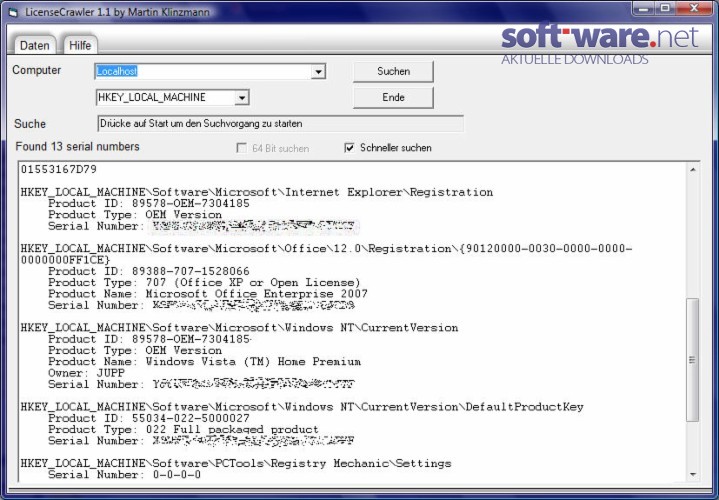Click the Ende button
This screenshot has width=719, height=500.
393,97
